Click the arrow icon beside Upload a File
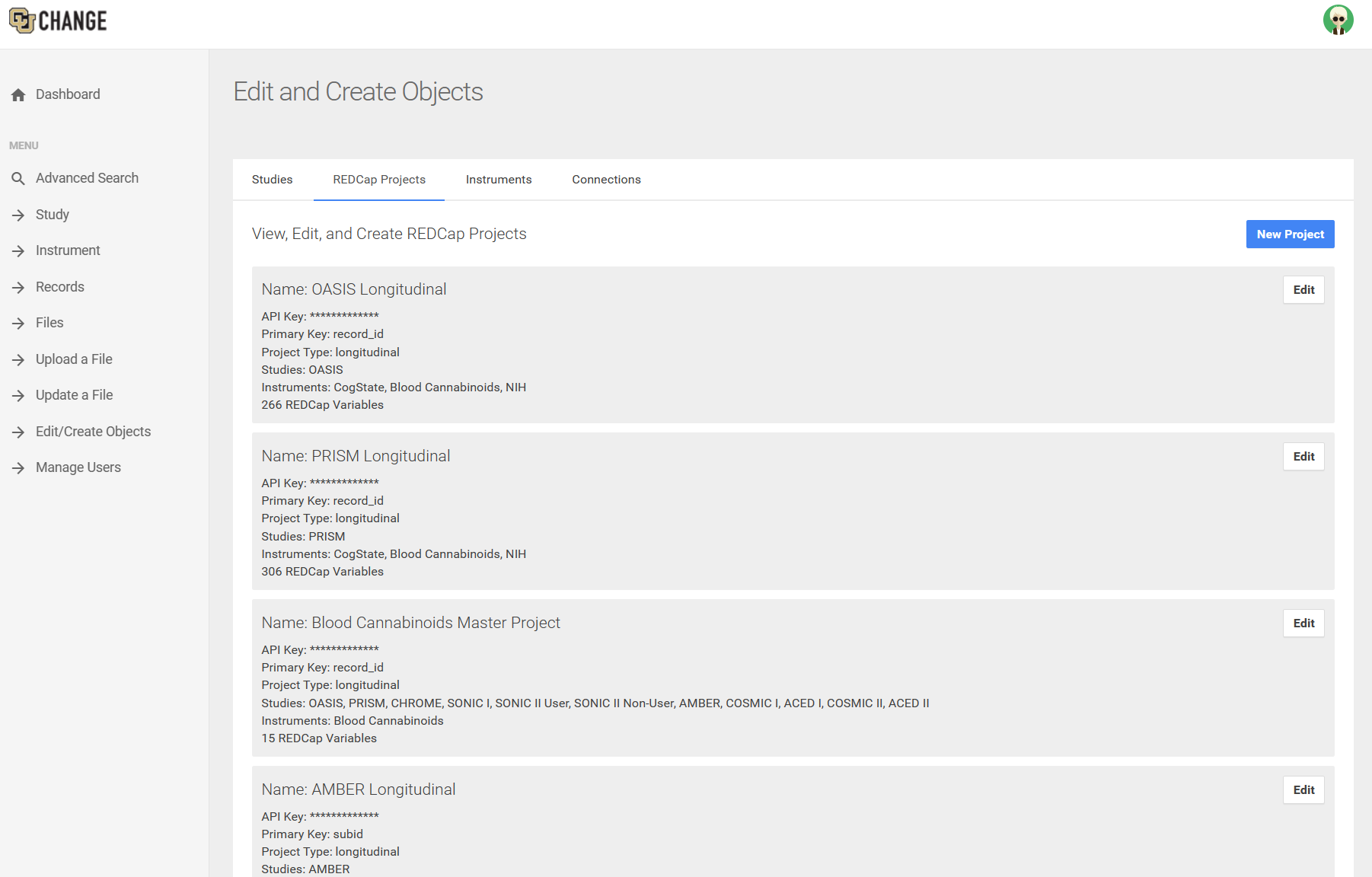This screenshot has height=877, width=1372. tap(18, 360)
